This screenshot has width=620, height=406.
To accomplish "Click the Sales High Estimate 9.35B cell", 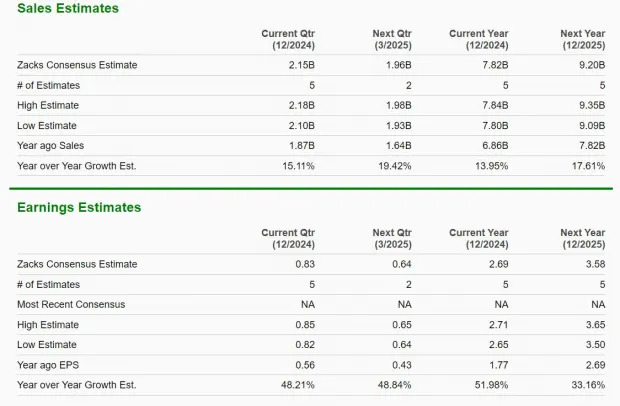I will coord(592,106).
